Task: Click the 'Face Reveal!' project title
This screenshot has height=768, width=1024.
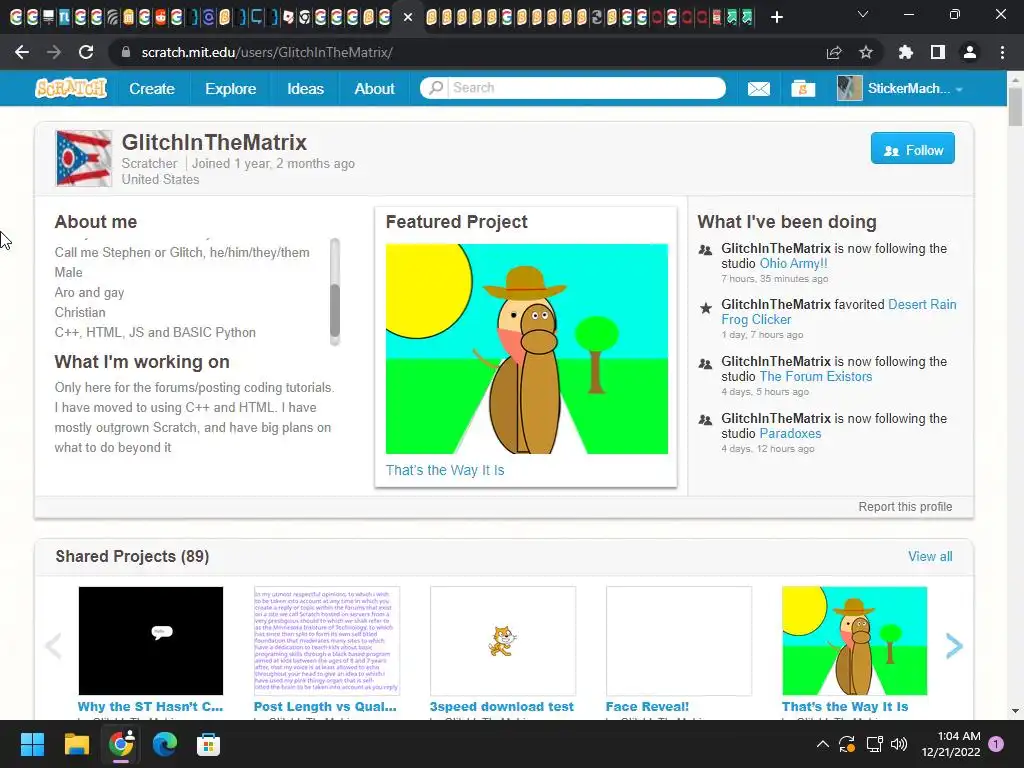Action: (x=647, y=706)
